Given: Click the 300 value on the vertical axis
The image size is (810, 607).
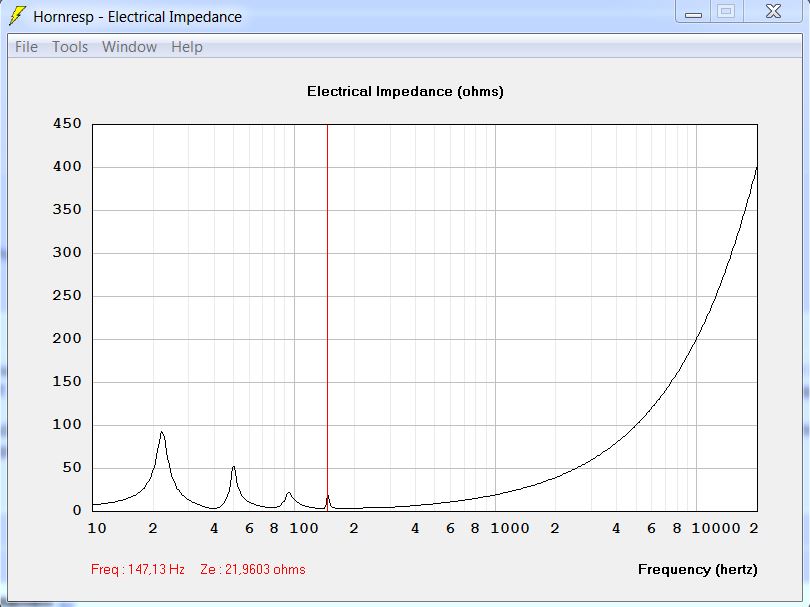Looking at the screenshot, I should (67, 252).
